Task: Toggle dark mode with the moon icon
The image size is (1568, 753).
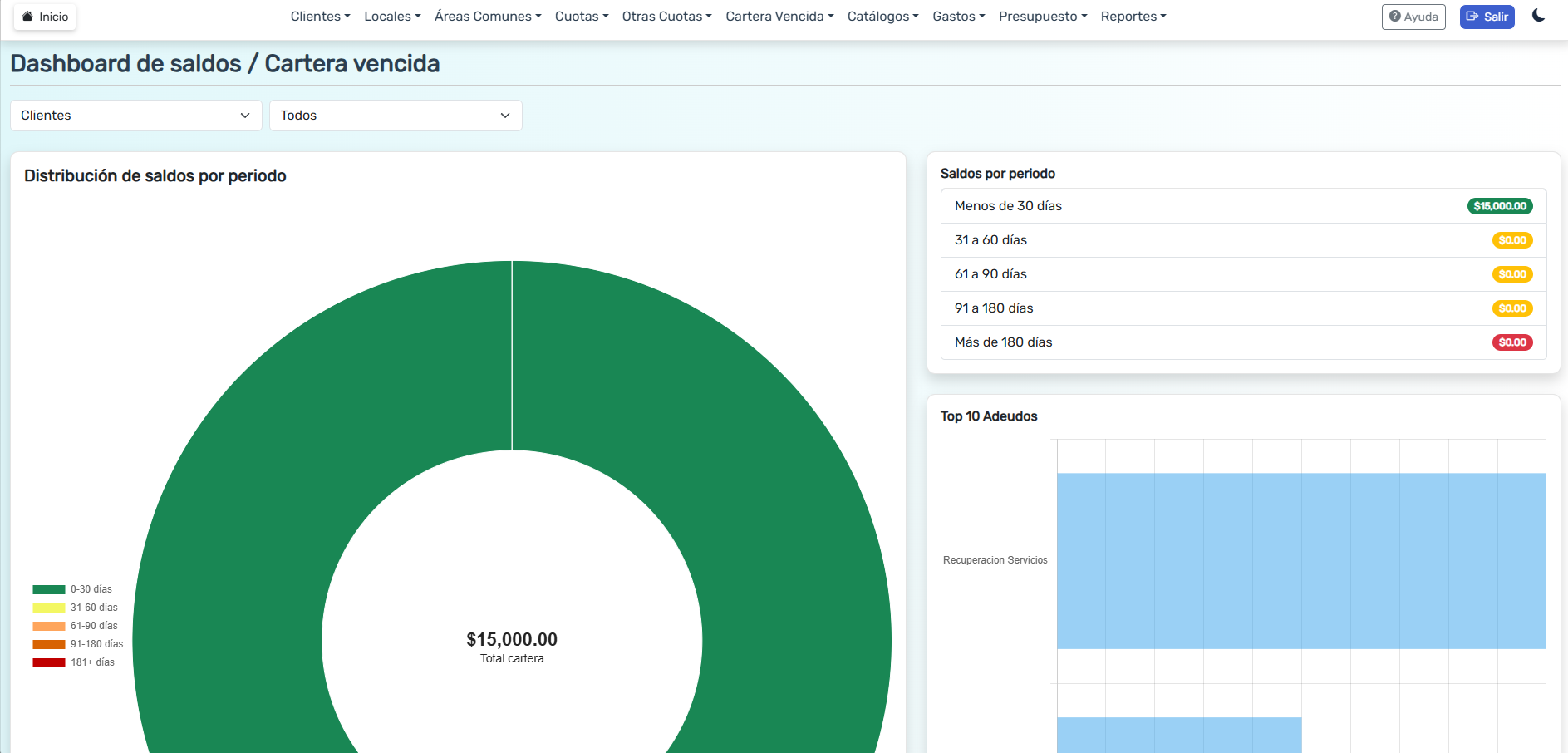Action: 1539,15
